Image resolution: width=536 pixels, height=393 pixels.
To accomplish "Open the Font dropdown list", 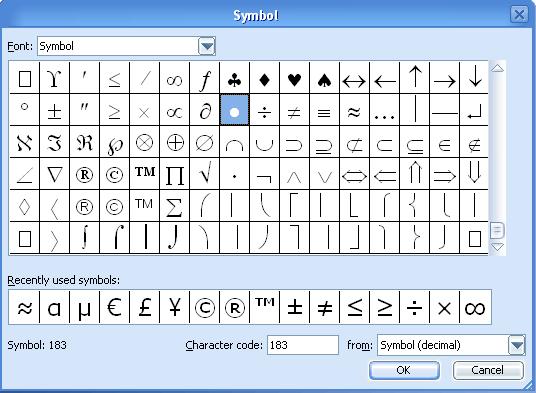I will 206,46.
